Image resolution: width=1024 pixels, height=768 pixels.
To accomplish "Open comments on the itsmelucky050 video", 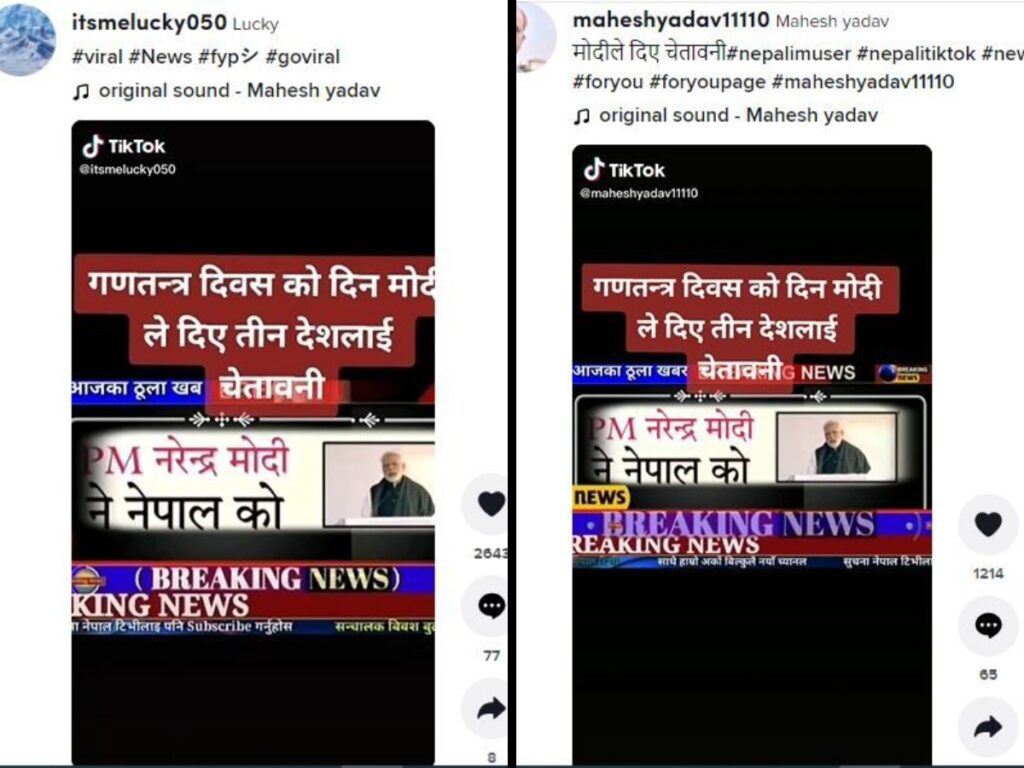I will click(x=490, y=607).
